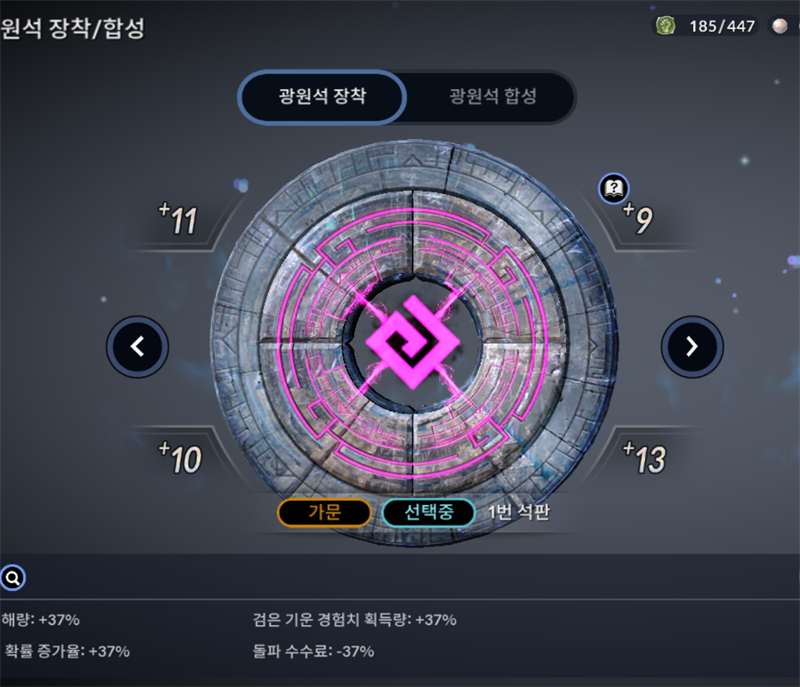This screenshot has width=800, height=687.
Task: Click the teal 선택중 button
Action: (429, 512)
